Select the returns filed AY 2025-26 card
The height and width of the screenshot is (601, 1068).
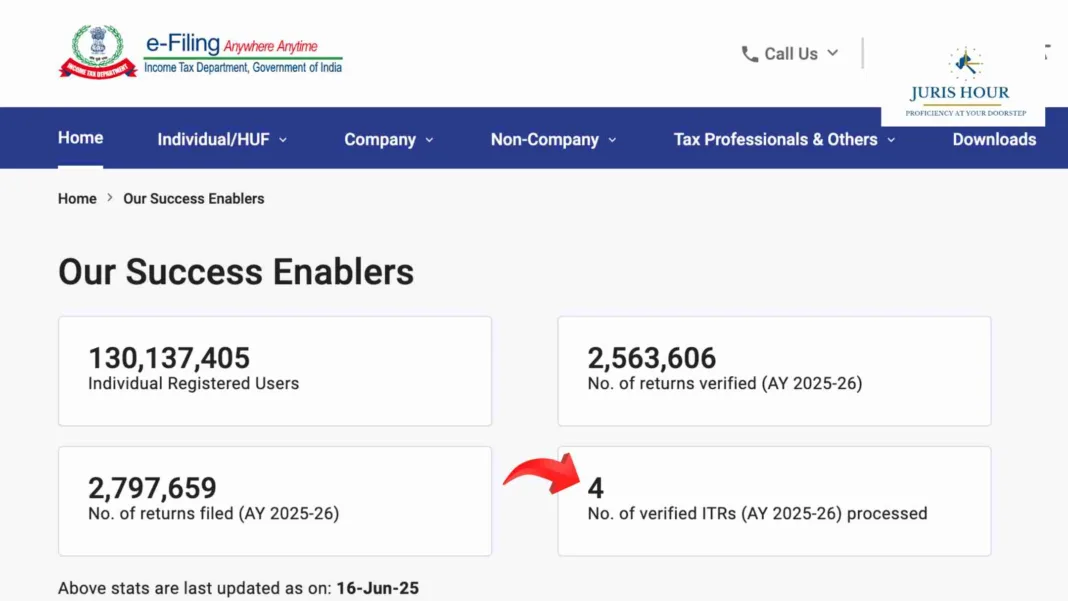[274, 500]
